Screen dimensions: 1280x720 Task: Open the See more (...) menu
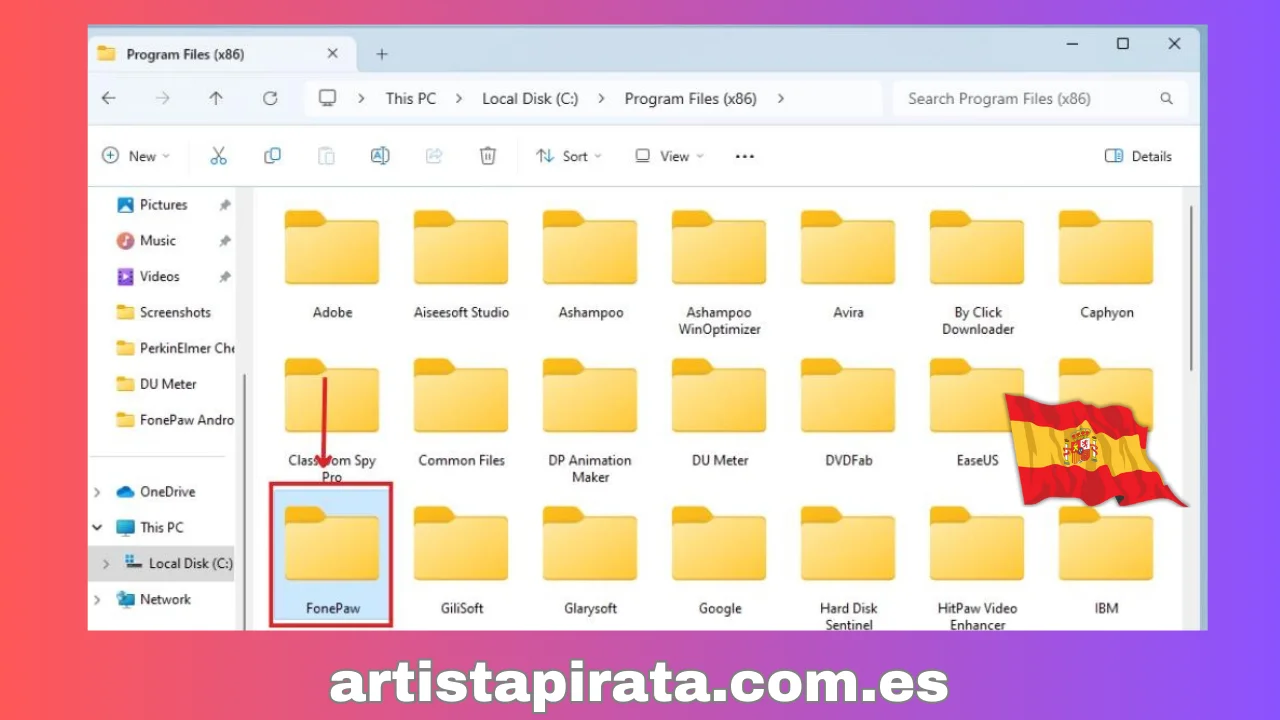coord(744,156)
